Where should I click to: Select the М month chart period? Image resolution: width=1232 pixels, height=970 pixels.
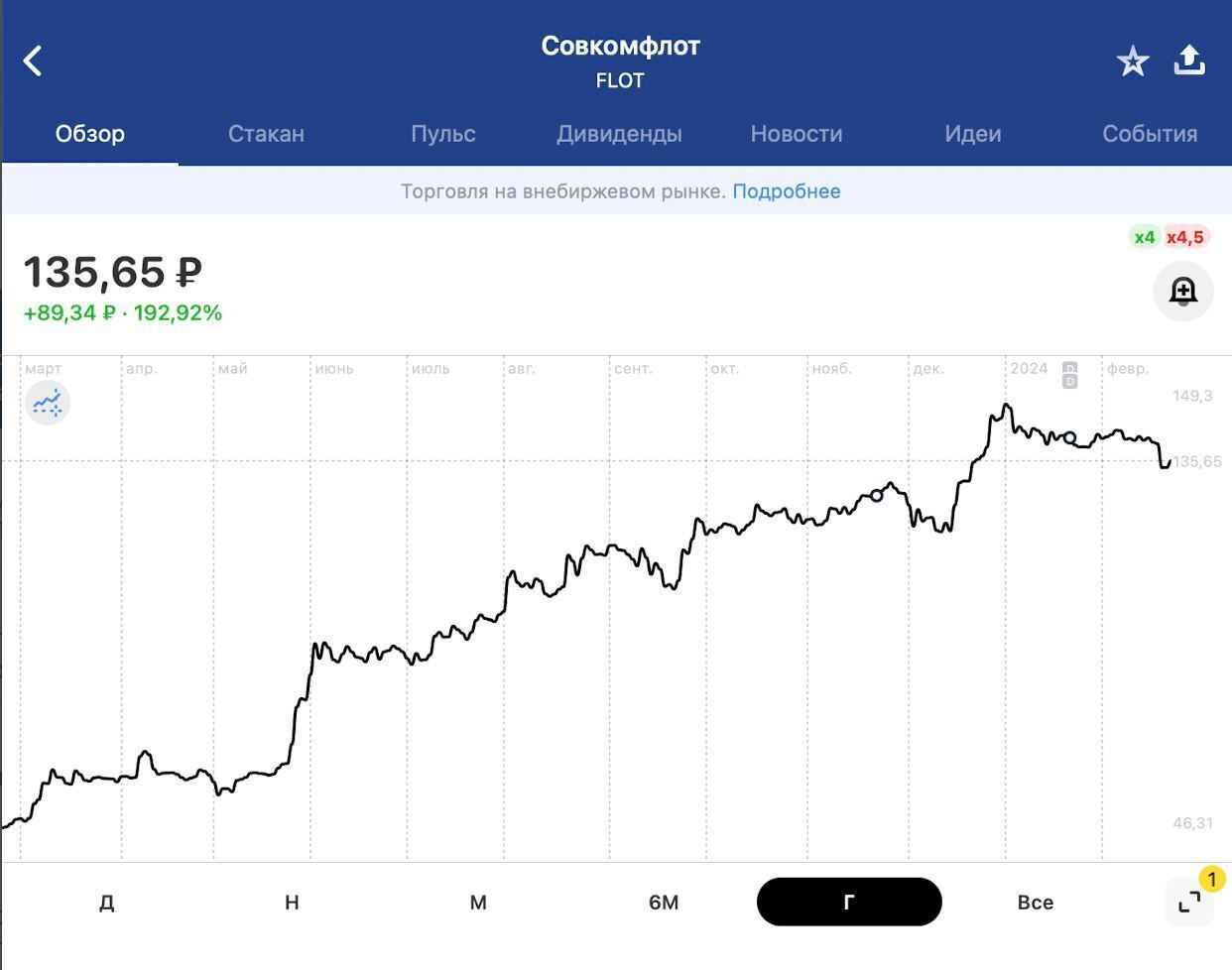[x=478, y=903]
